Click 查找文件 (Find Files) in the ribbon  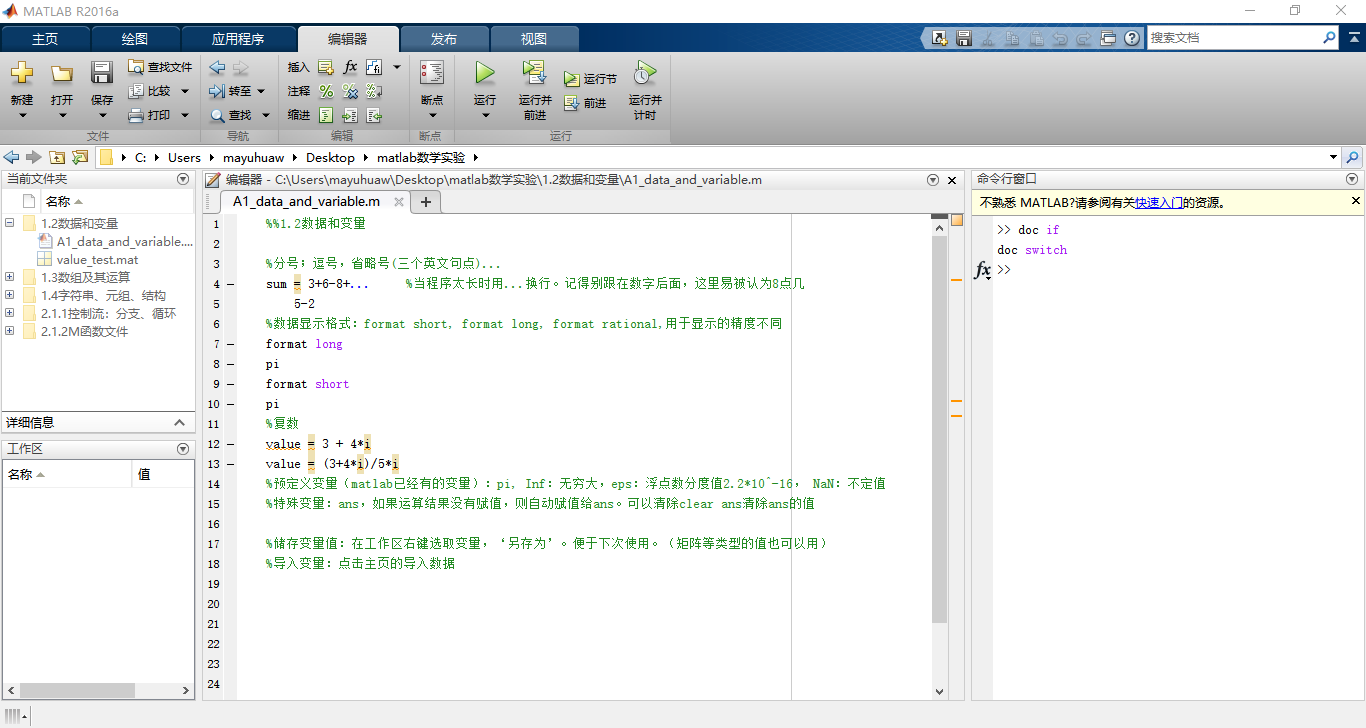160,67
